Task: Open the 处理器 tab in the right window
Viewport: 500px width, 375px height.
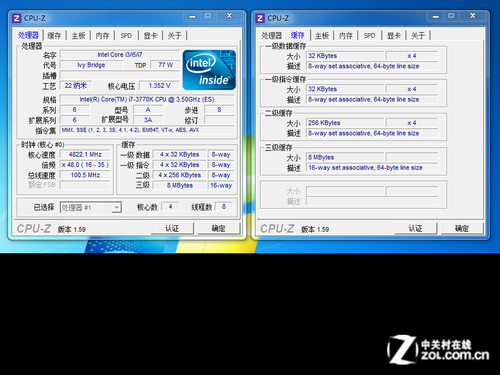Action: (272, 36)
